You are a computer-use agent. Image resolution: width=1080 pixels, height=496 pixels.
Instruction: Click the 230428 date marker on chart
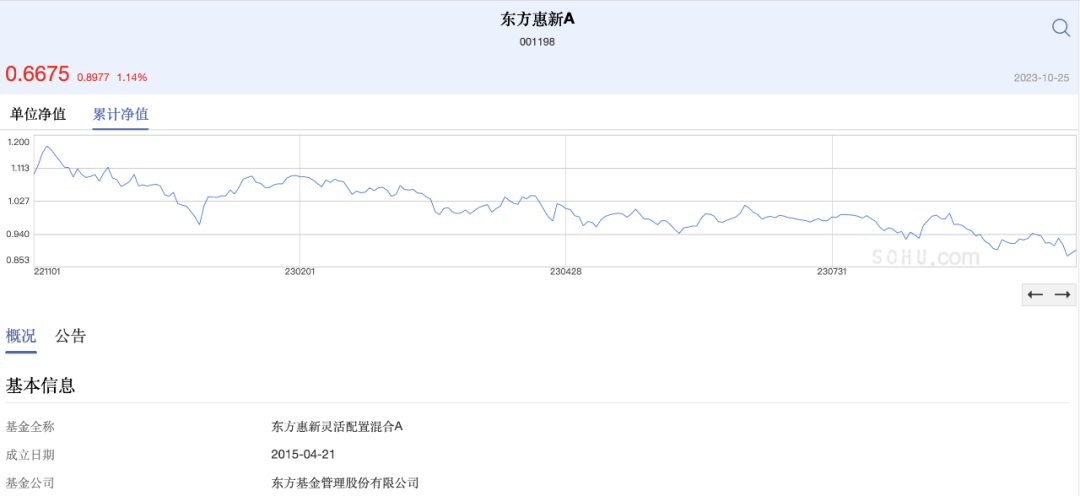(x=565, y=272)
